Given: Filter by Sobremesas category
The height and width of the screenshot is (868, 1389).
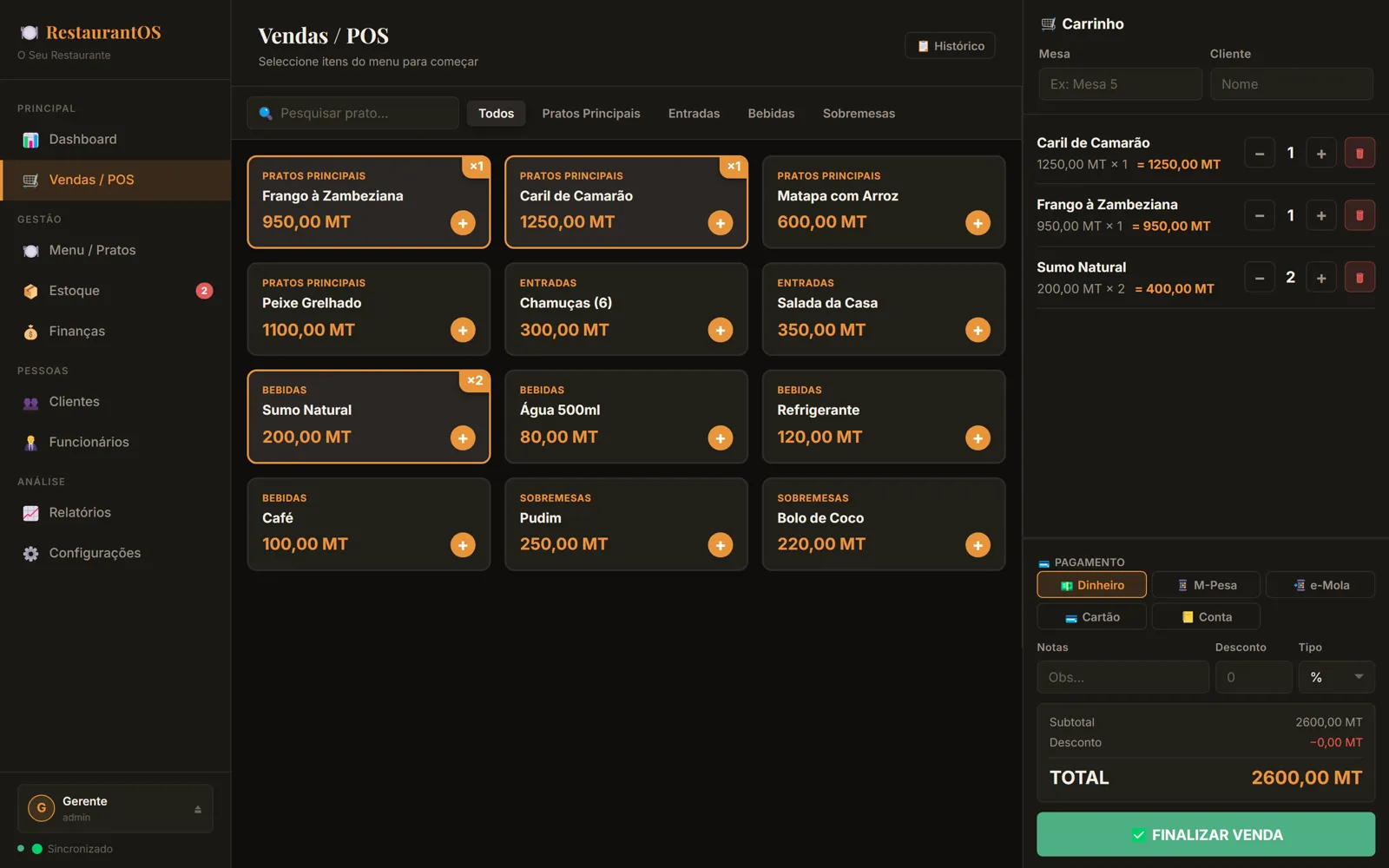Looking at the screenshot, I should tap(859, 114).
